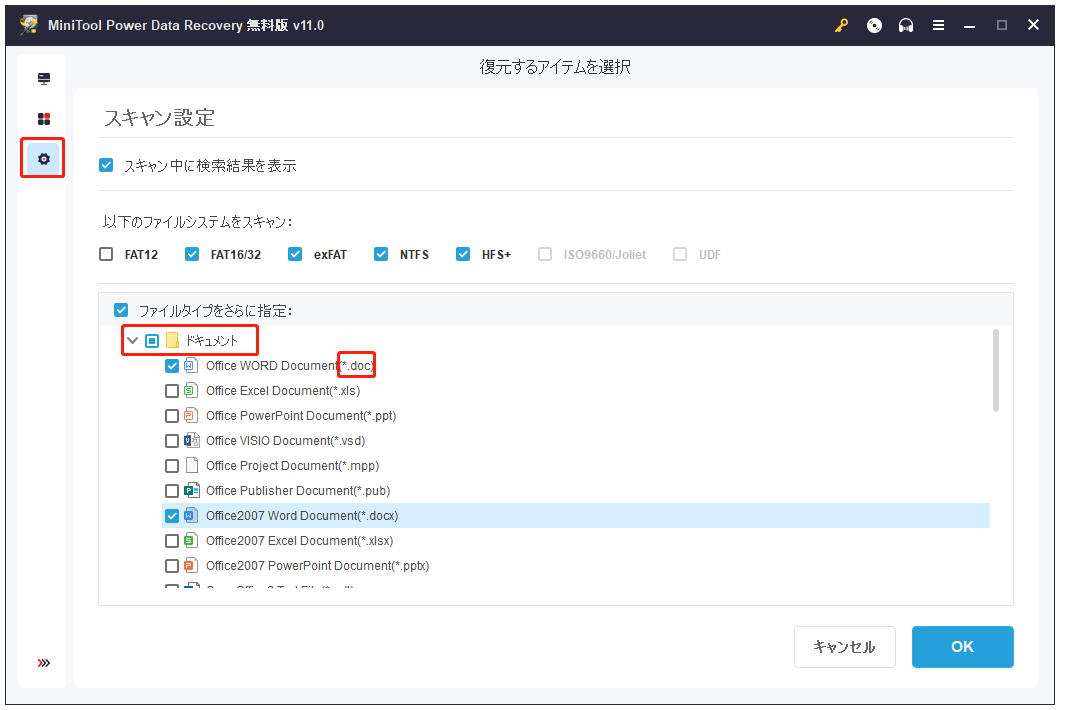Image resolution: width=1065 pixels, height=710 pixels.
Task: Click the Word icon for *.docx row
Action: pos(192,516)
